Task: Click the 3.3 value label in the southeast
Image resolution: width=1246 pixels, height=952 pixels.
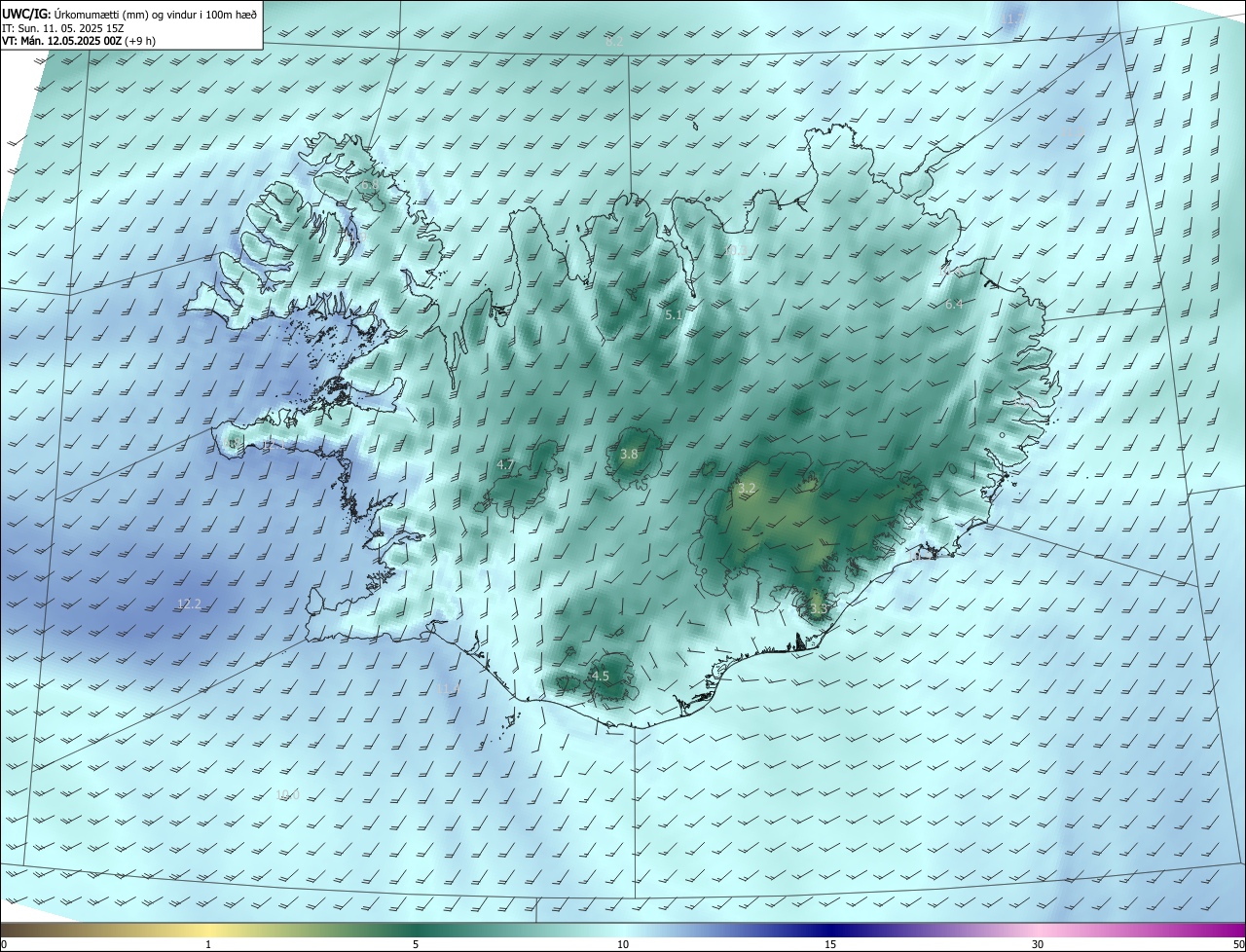Action: coord(818,609)
